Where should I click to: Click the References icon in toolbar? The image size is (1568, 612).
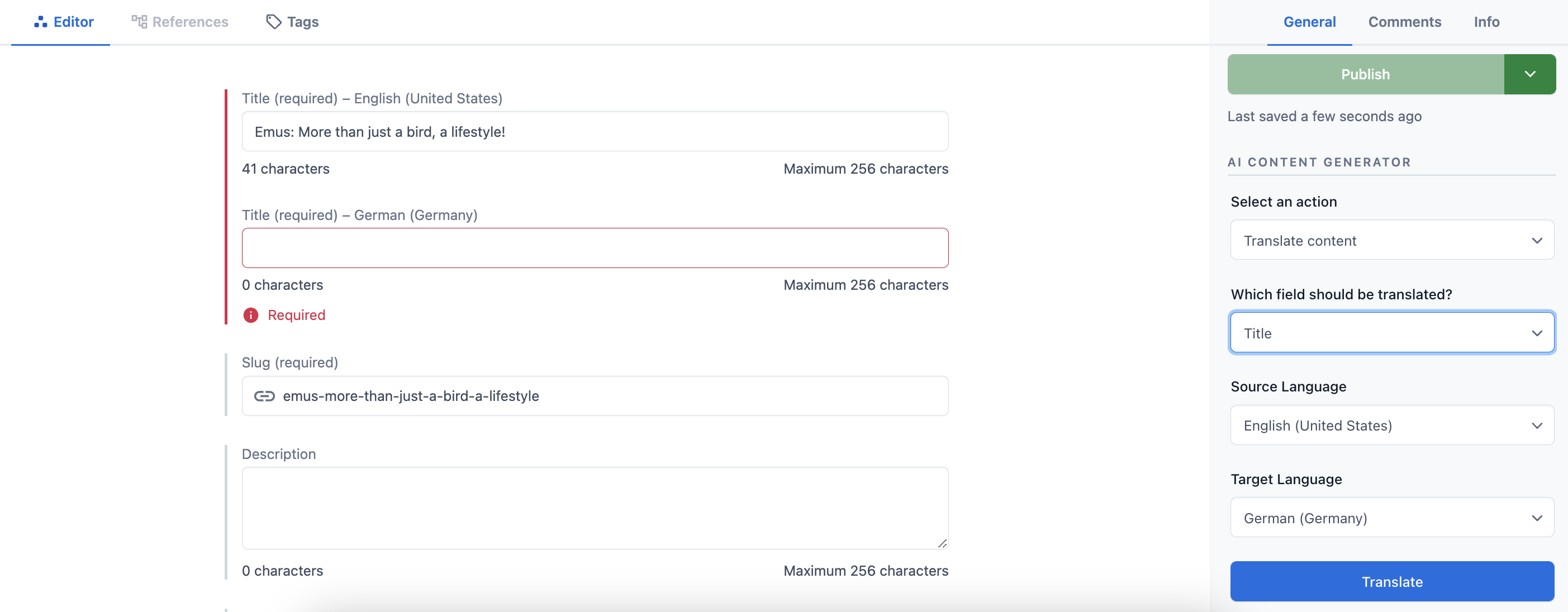pos(179,20)
